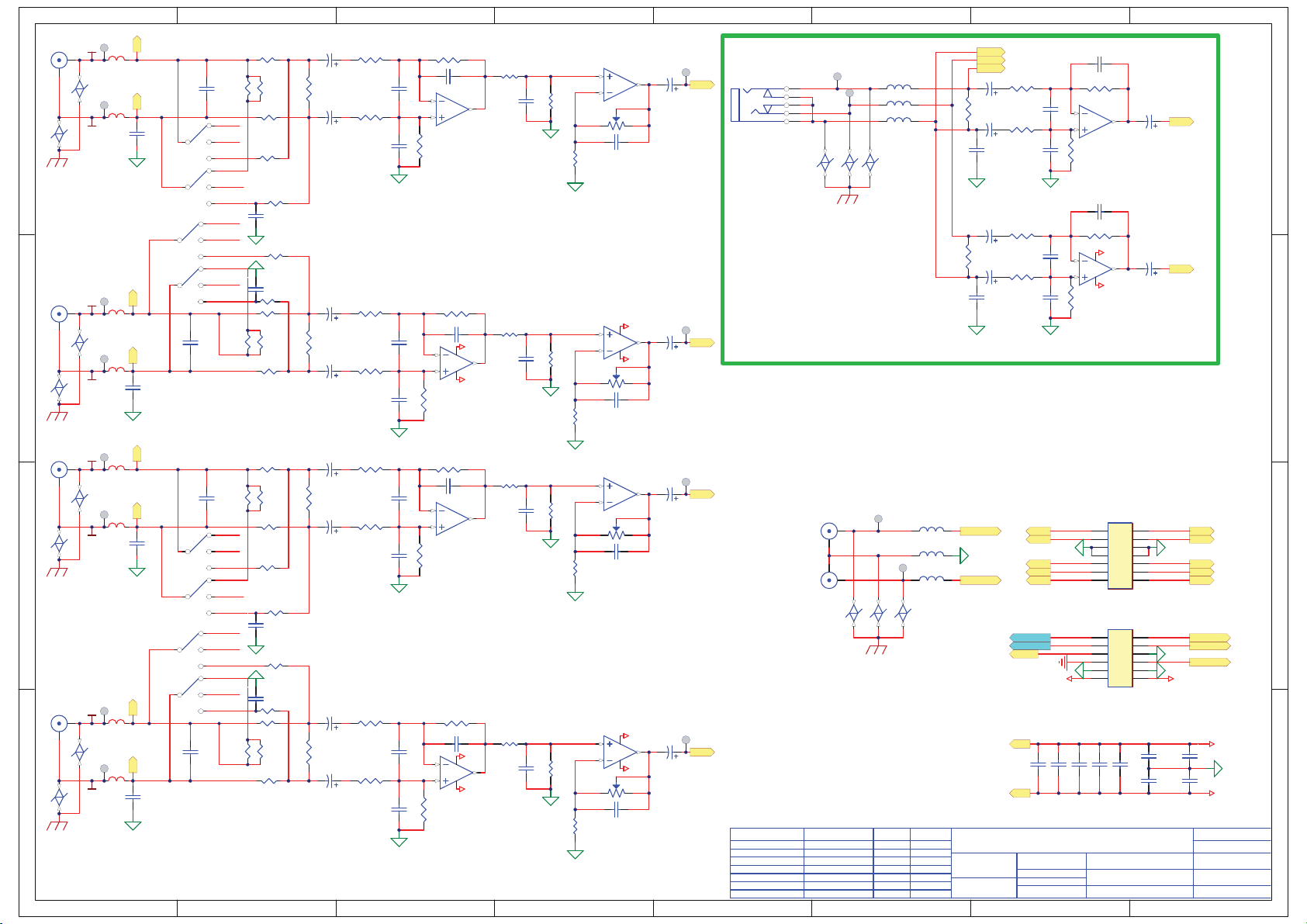1307x924 pixels.
Task: Select the green box upper output port
Action: pyautogui.click(x=1181, y=122)
